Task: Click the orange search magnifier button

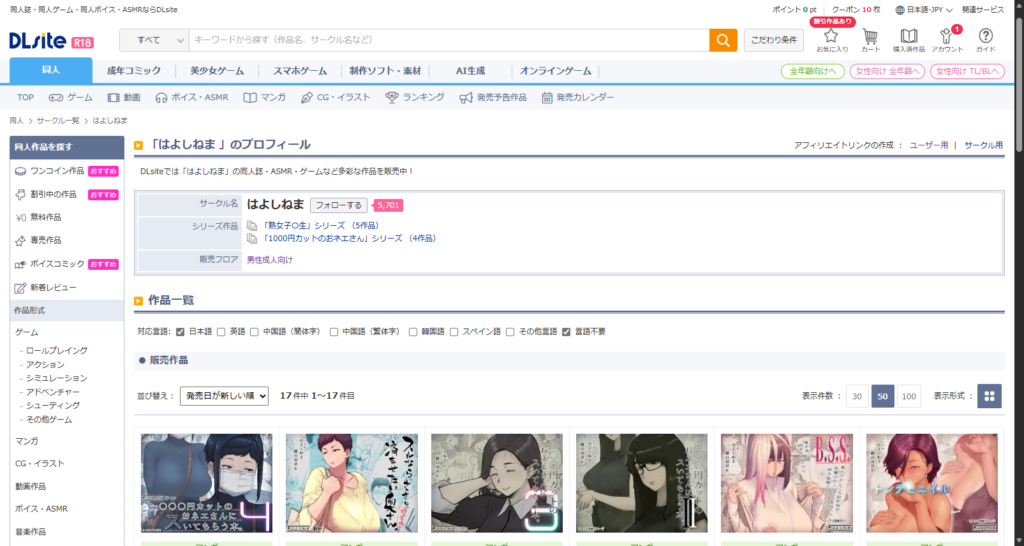Action: 723,40
